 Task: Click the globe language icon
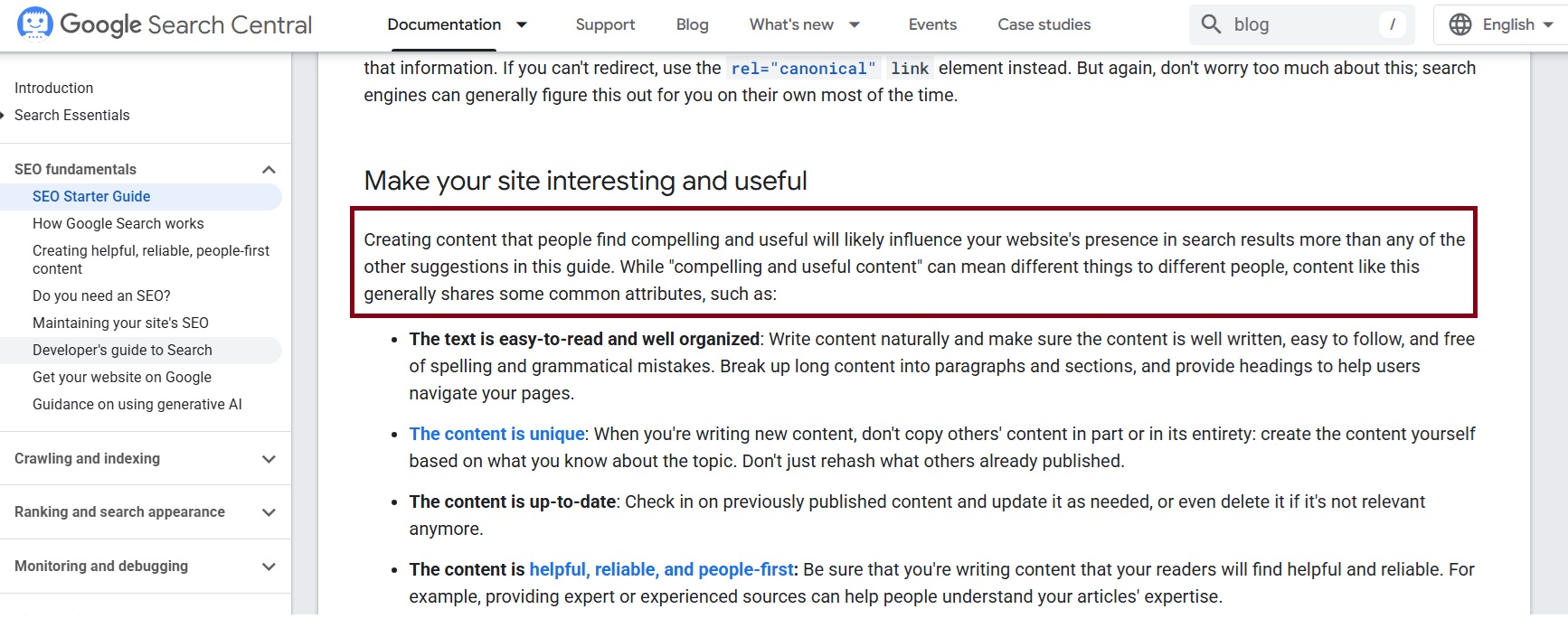[1459, 24]
